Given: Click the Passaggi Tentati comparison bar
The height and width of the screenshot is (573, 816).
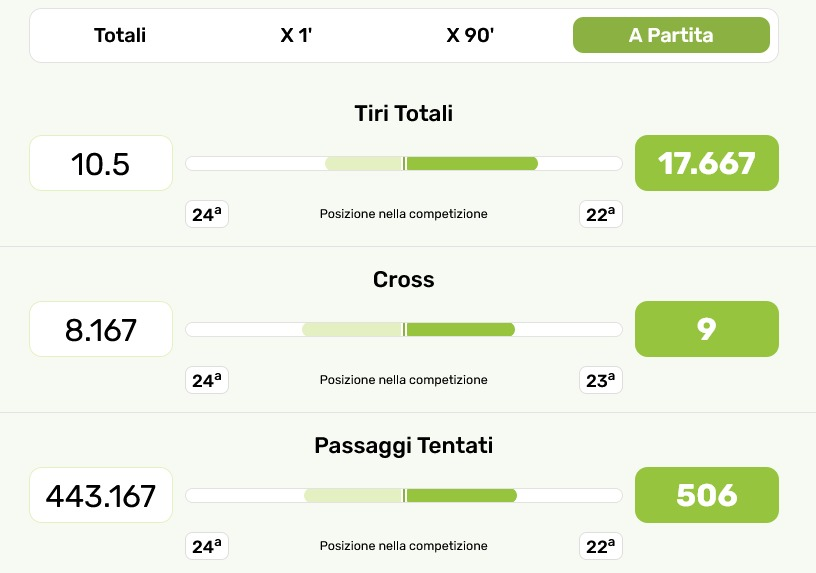Looking at the screenshot, I should click(x=404, y=496).
